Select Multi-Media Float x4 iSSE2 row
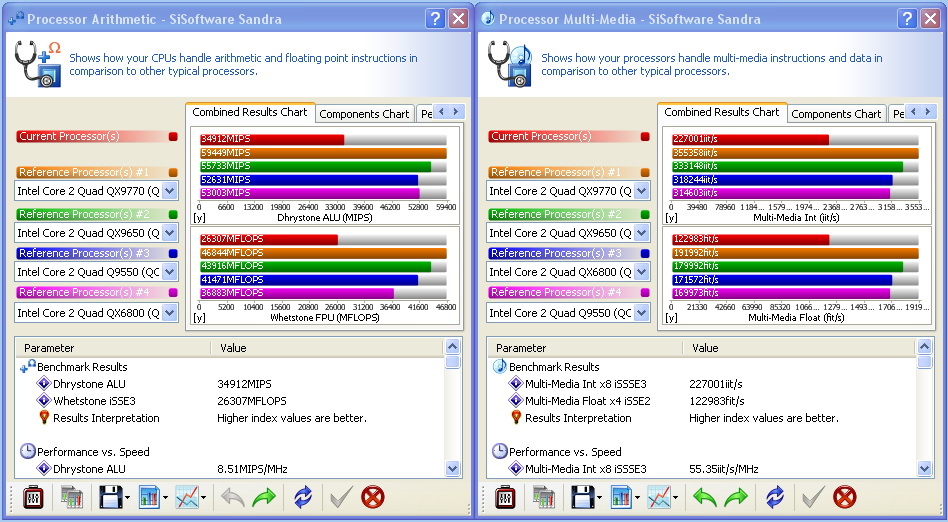The image size is (948, 522). pos(702,400)
